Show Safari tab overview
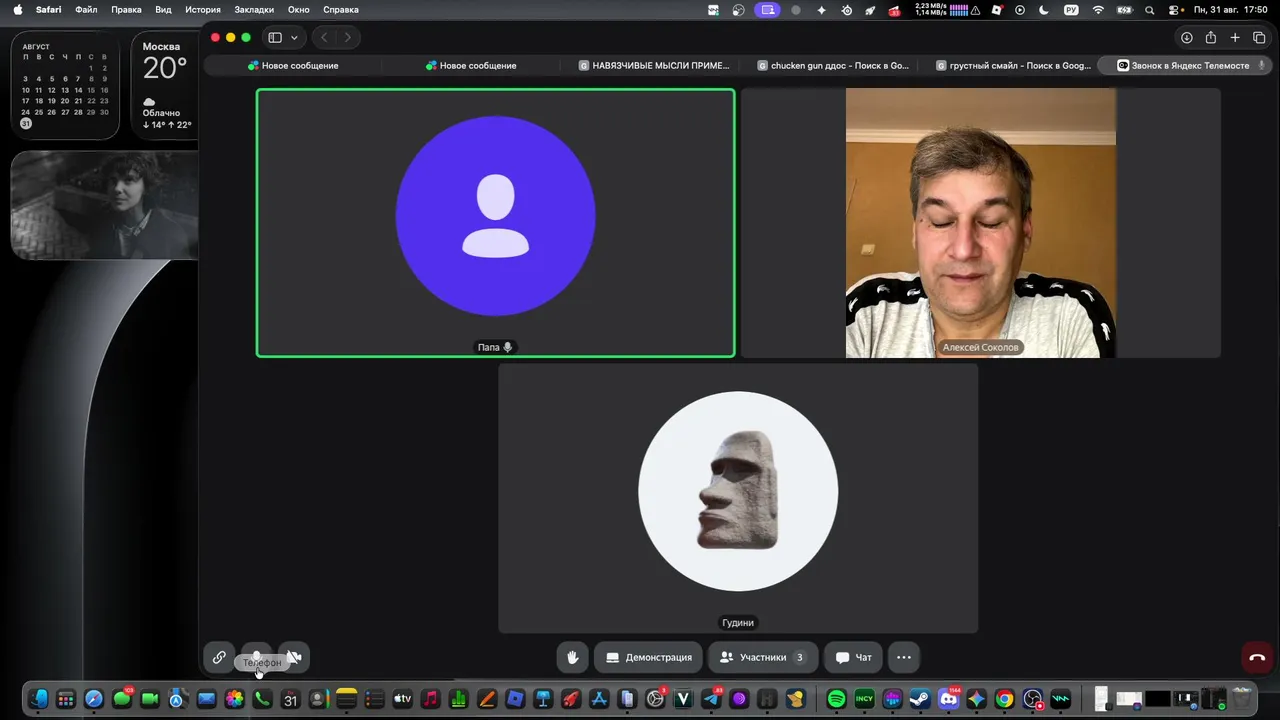The height and width of the screenshot is (720, 1280). point(1259,37)
